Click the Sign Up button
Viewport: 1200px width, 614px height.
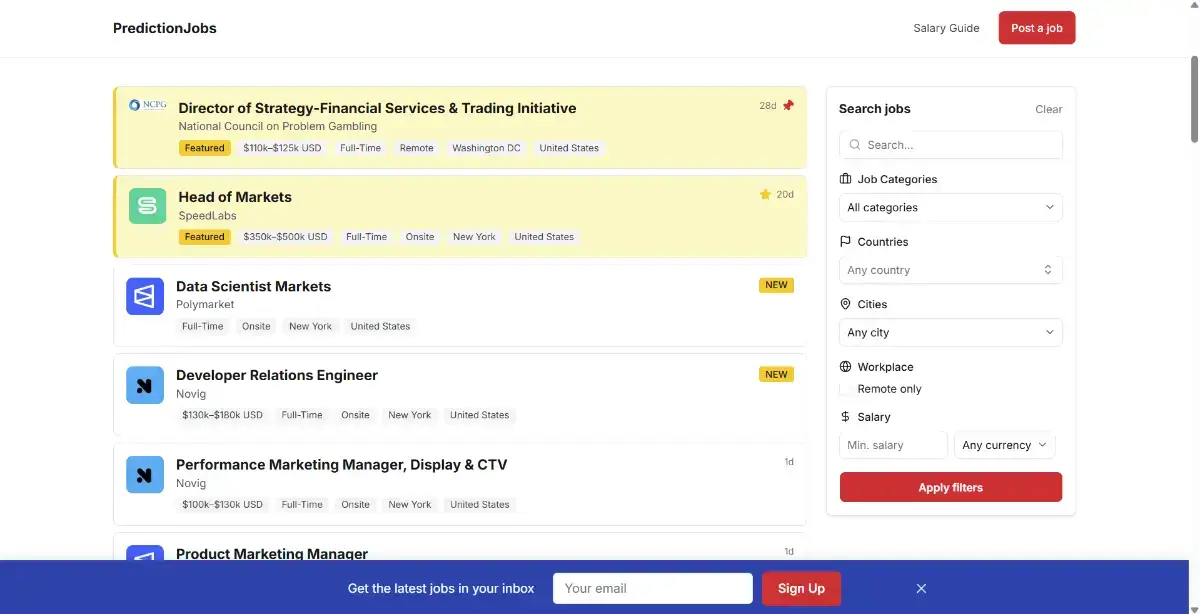point(801,588)
